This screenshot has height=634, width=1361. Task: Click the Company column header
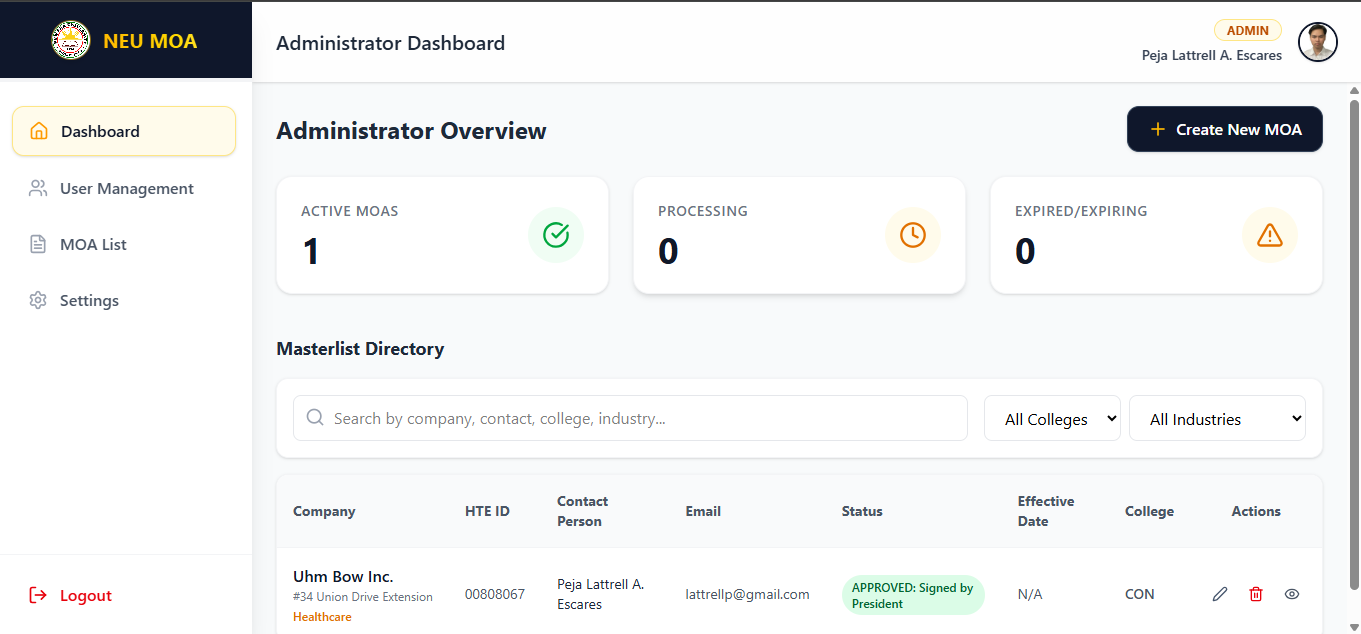324,511
